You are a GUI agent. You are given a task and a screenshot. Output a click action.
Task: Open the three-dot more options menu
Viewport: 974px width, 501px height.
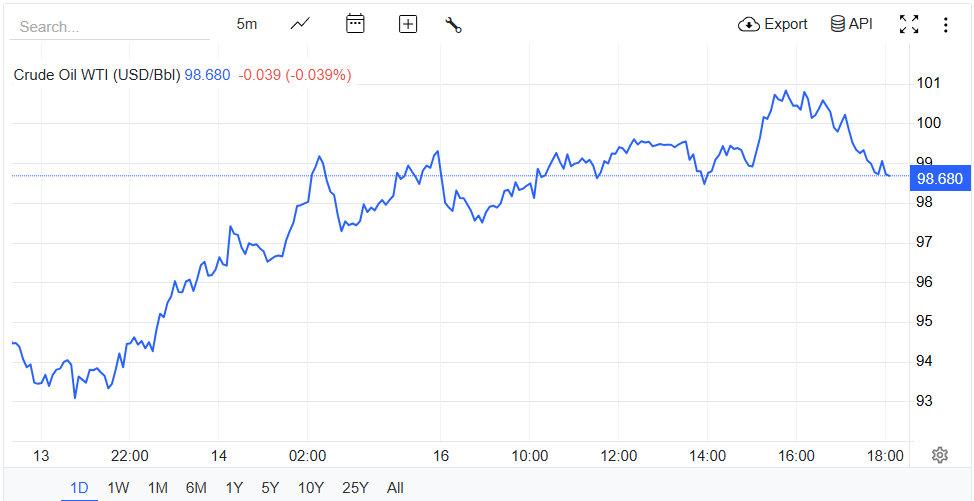point(945,24)
